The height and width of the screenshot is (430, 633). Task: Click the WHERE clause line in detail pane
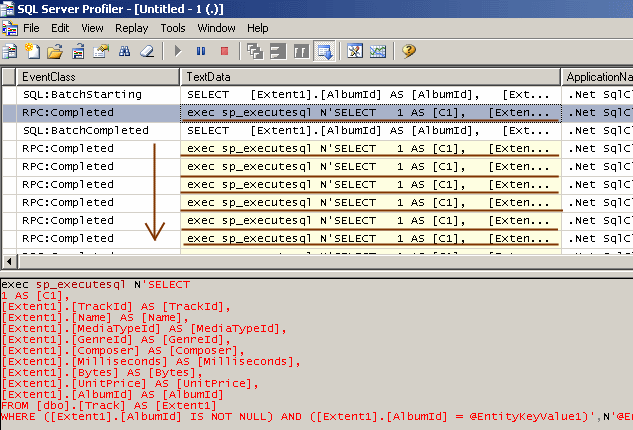(x=317, y=416)
